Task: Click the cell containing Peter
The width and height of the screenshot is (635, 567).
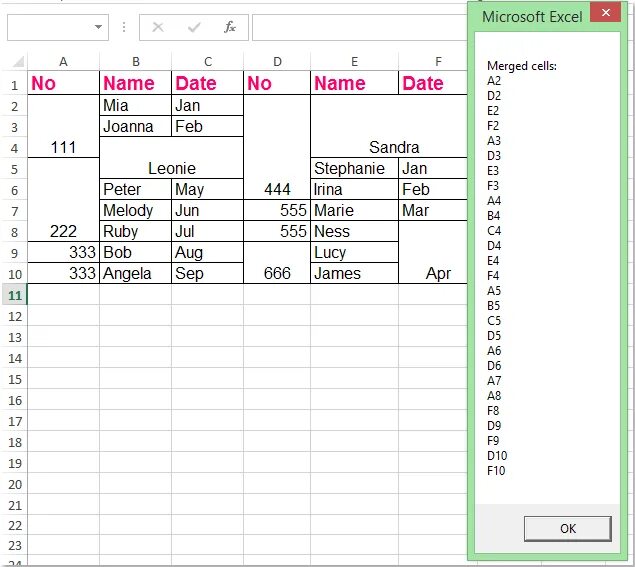Action: 136,189
